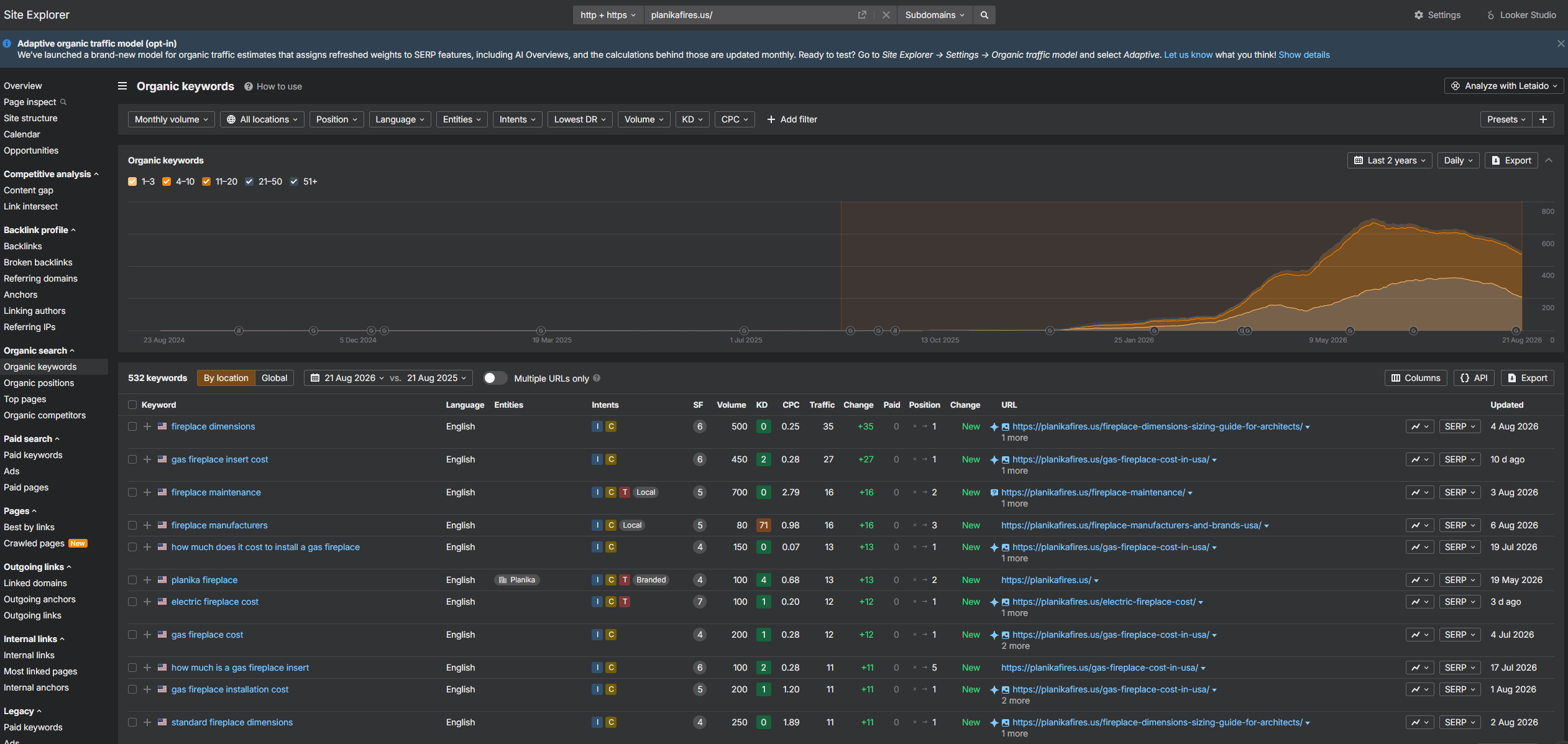
Task: Expand fireplace dimensions keyword with plus icon
Action: 147,426
